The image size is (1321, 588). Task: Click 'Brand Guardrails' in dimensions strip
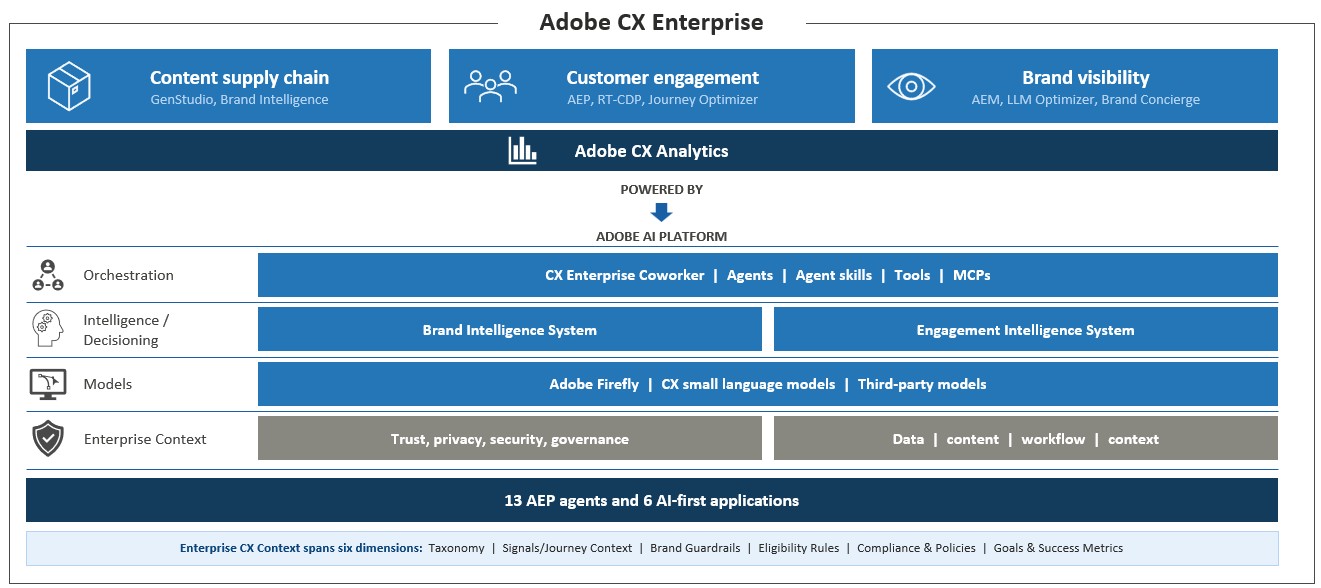pyautogui.click(x=695, y=548)
